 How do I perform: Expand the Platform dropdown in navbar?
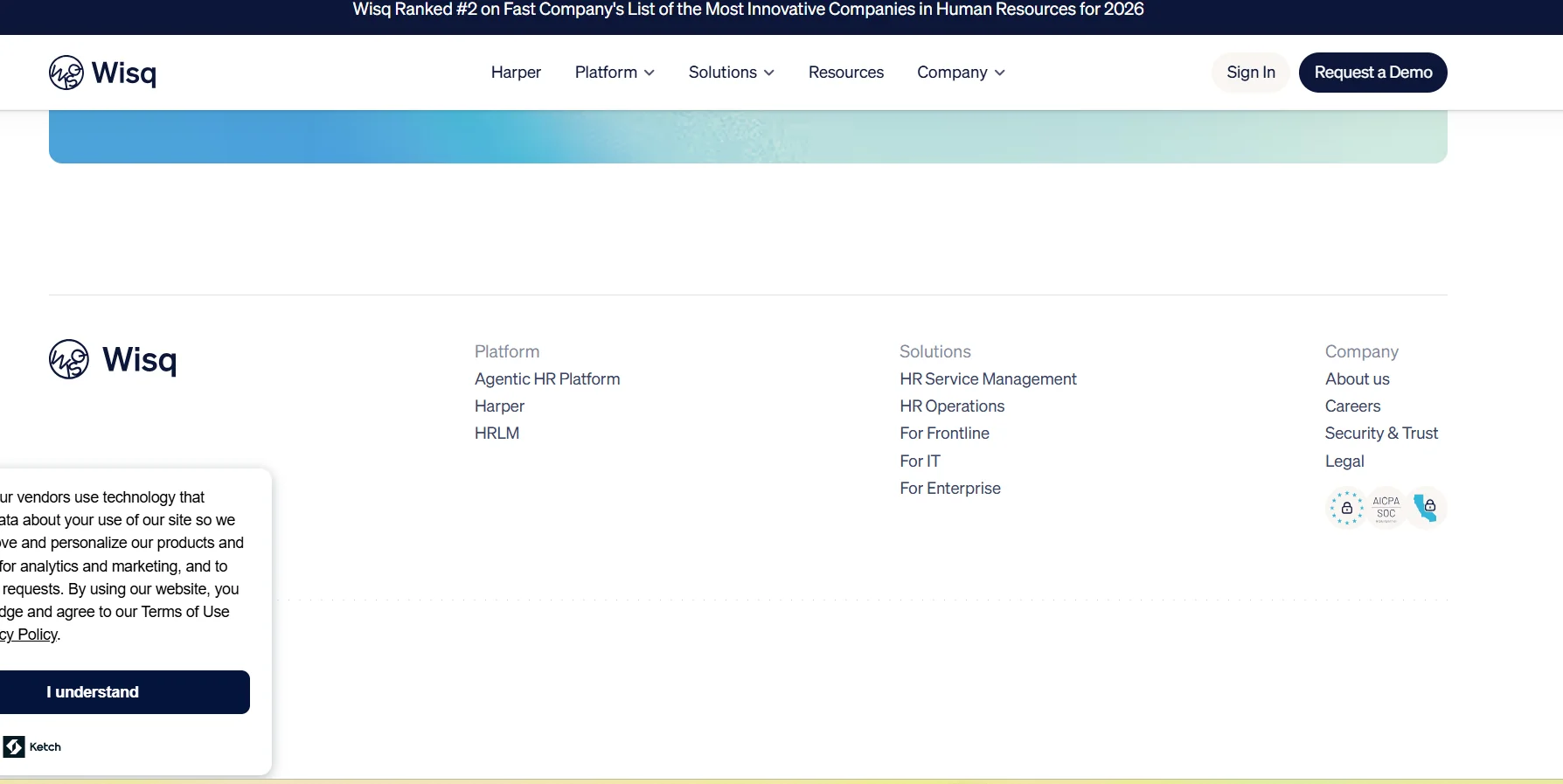(615, 73)
